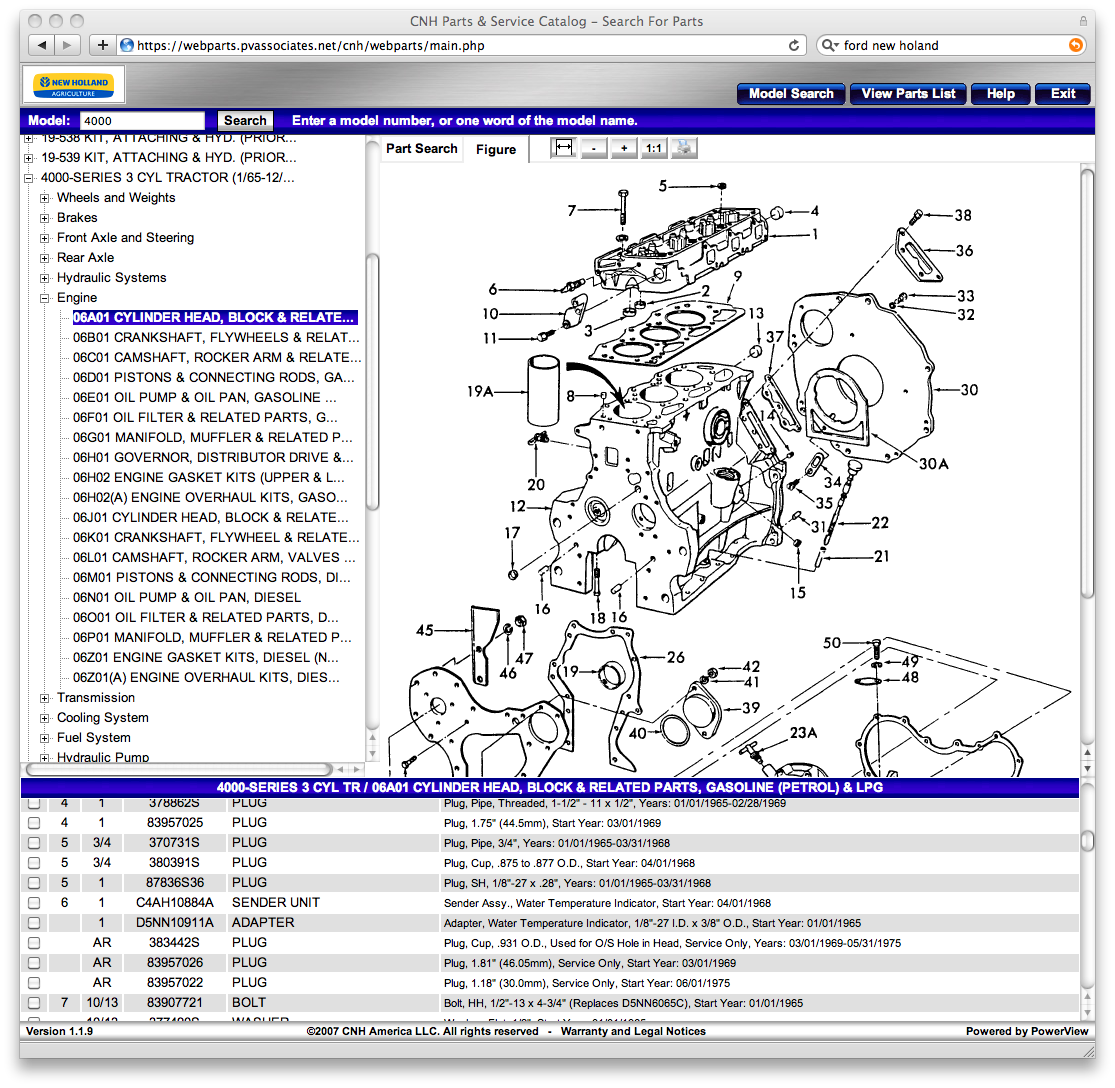Viewport: 1115px width, 1088px height.
Task: Zoom in the figure with plus button
Action: [624, 148]
